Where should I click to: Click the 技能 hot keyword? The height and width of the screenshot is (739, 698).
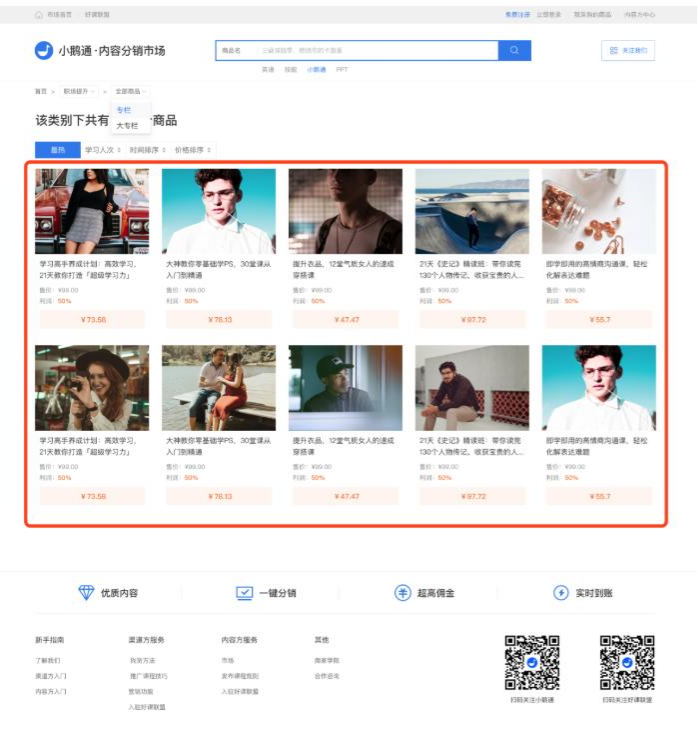[x=290, y=70]
